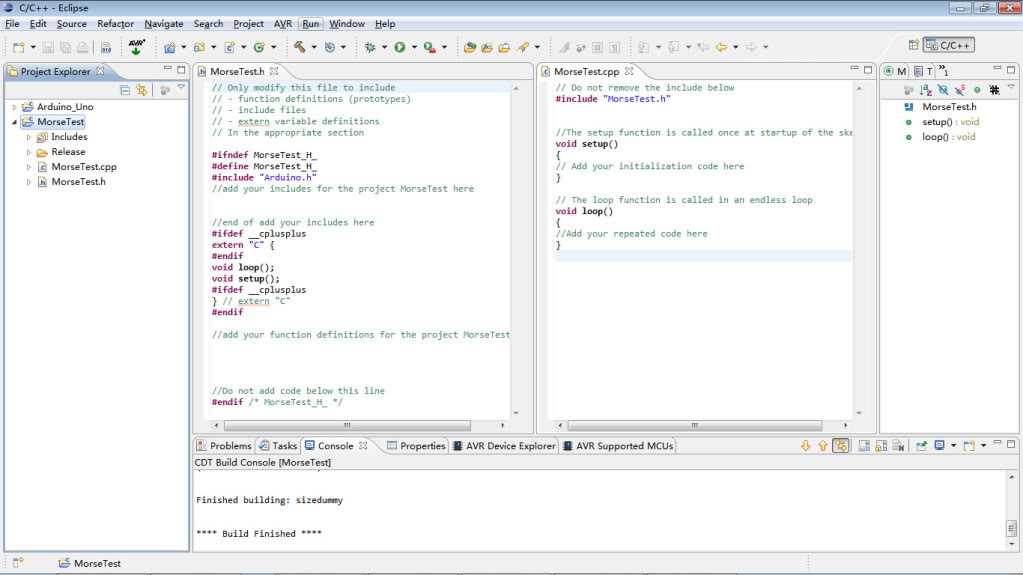Image resolution: width=1023 pixels, height=575 pixels.
Task: Expand the Includes folder under MorseTest
Action: [28, 137]
